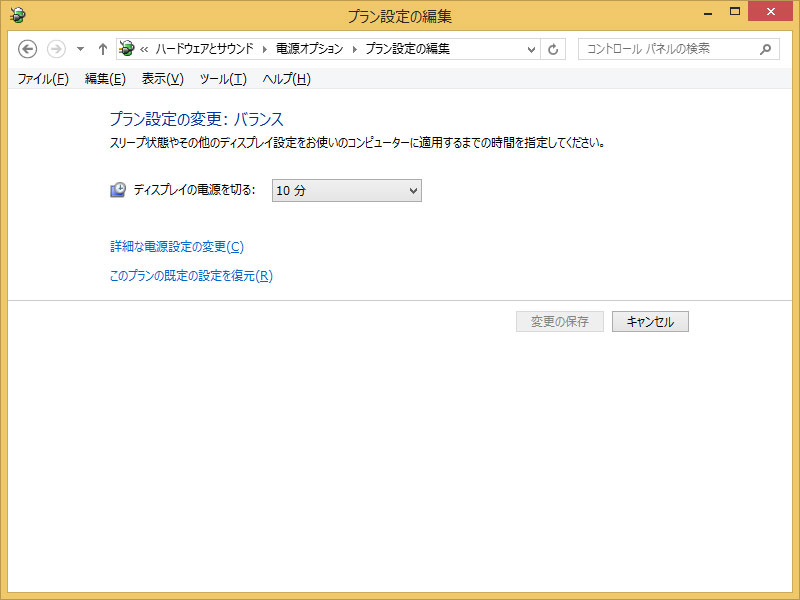The image size is (800, 600).
Task: Open the ディスプレイの電源を切る time dropdown
Action: [x=346, y=190]
